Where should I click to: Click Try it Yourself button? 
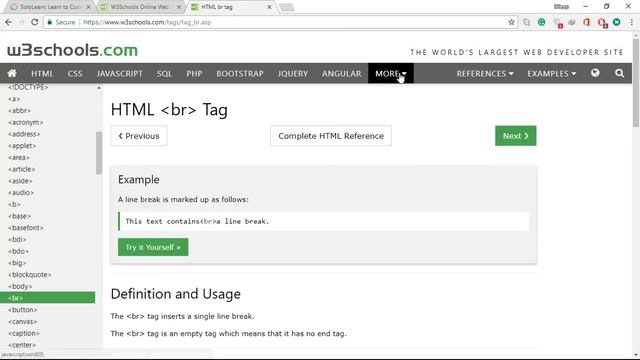pos(153,247)
